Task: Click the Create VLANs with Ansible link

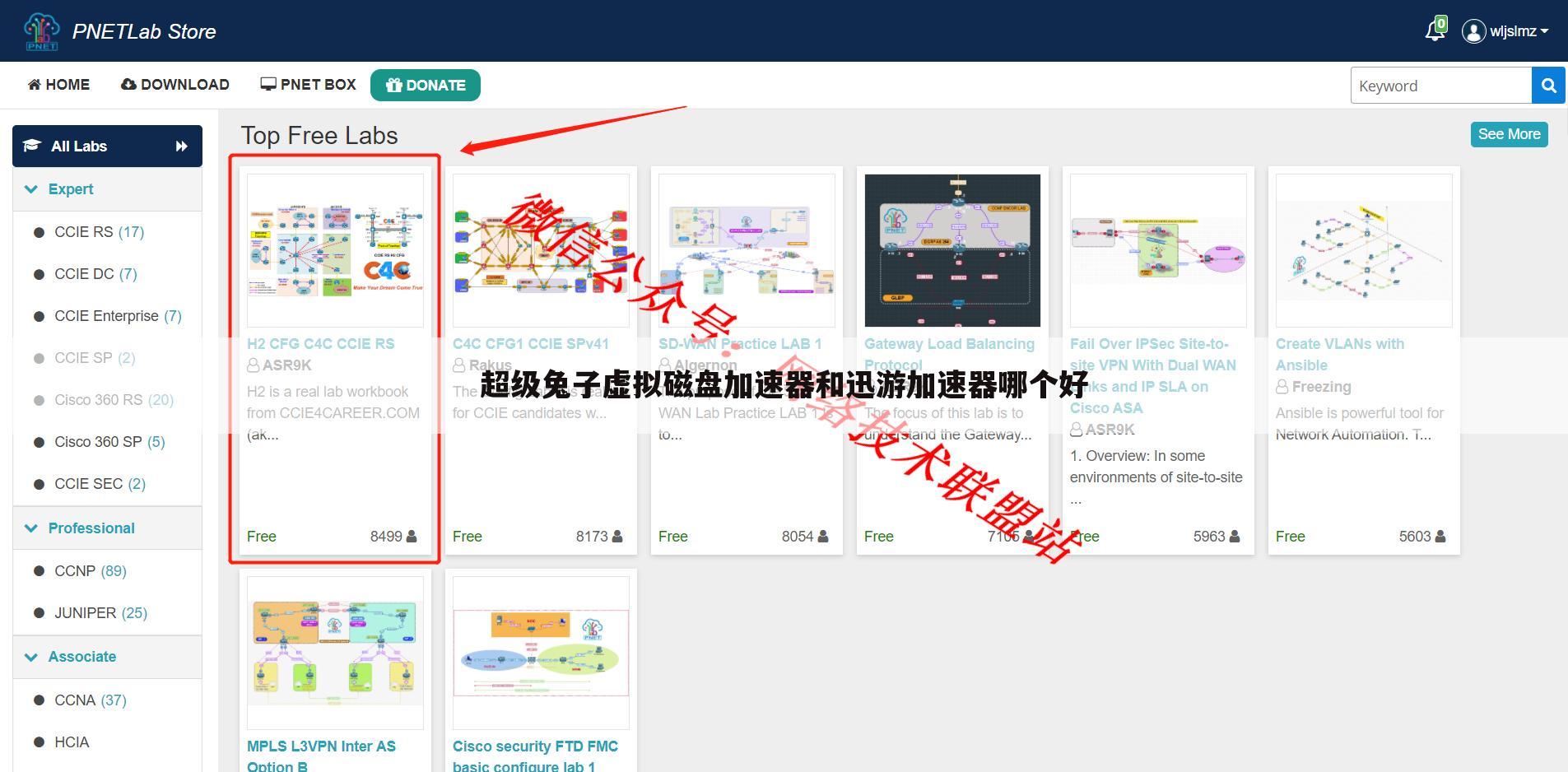Action: (x=1340, y=355)
